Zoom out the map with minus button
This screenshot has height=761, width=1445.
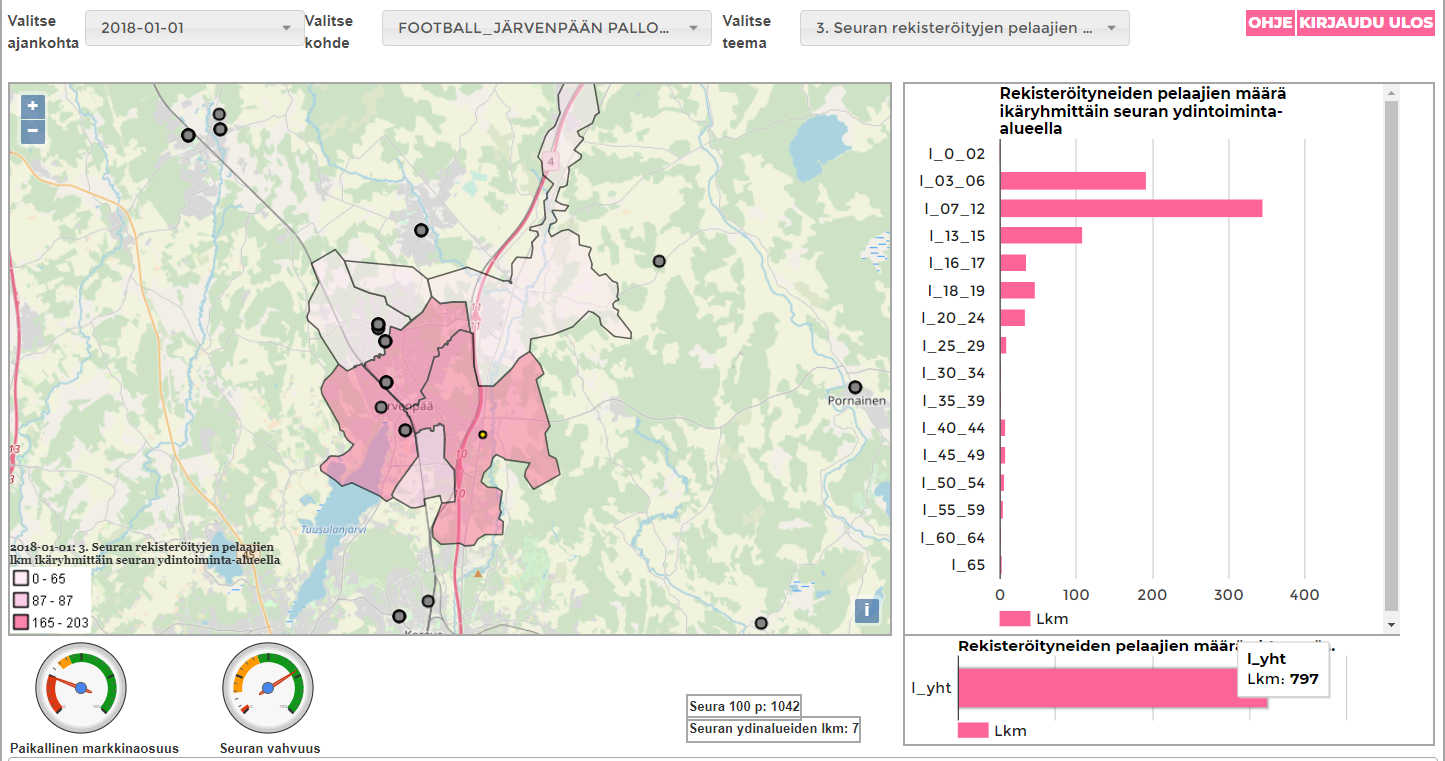33,131
